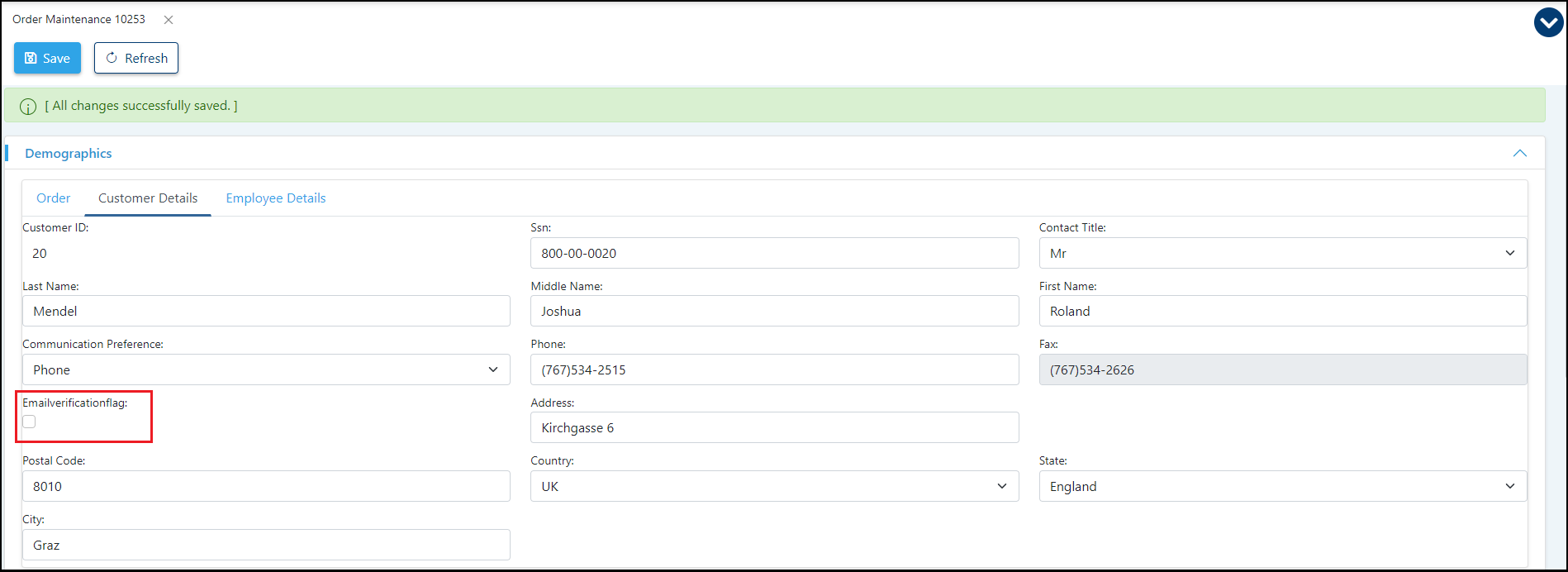Click the Save button
The width and height of the screenshot is (1568, 572).
click(47, 58)
